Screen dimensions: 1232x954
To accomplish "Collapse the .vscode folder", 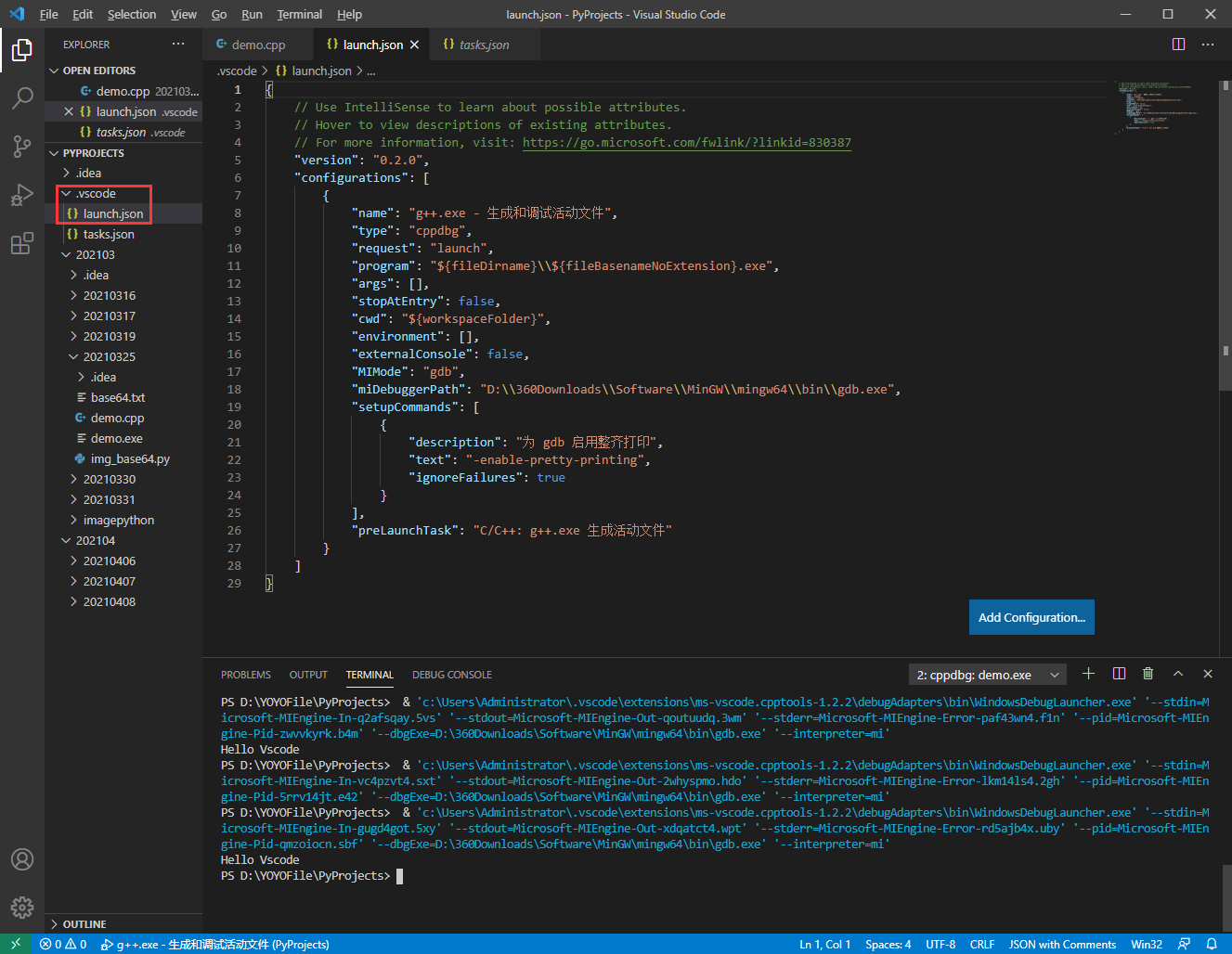I will pos(96,193).
